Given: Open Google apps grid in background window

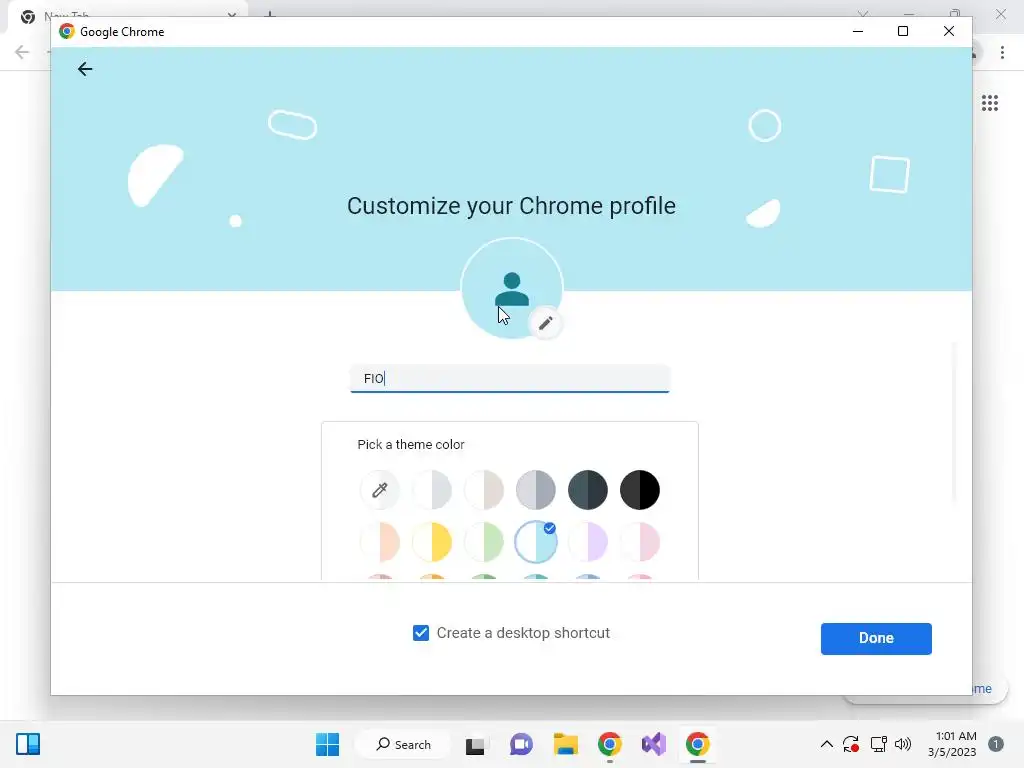Looking at the screenshot, I should [990, 103].
